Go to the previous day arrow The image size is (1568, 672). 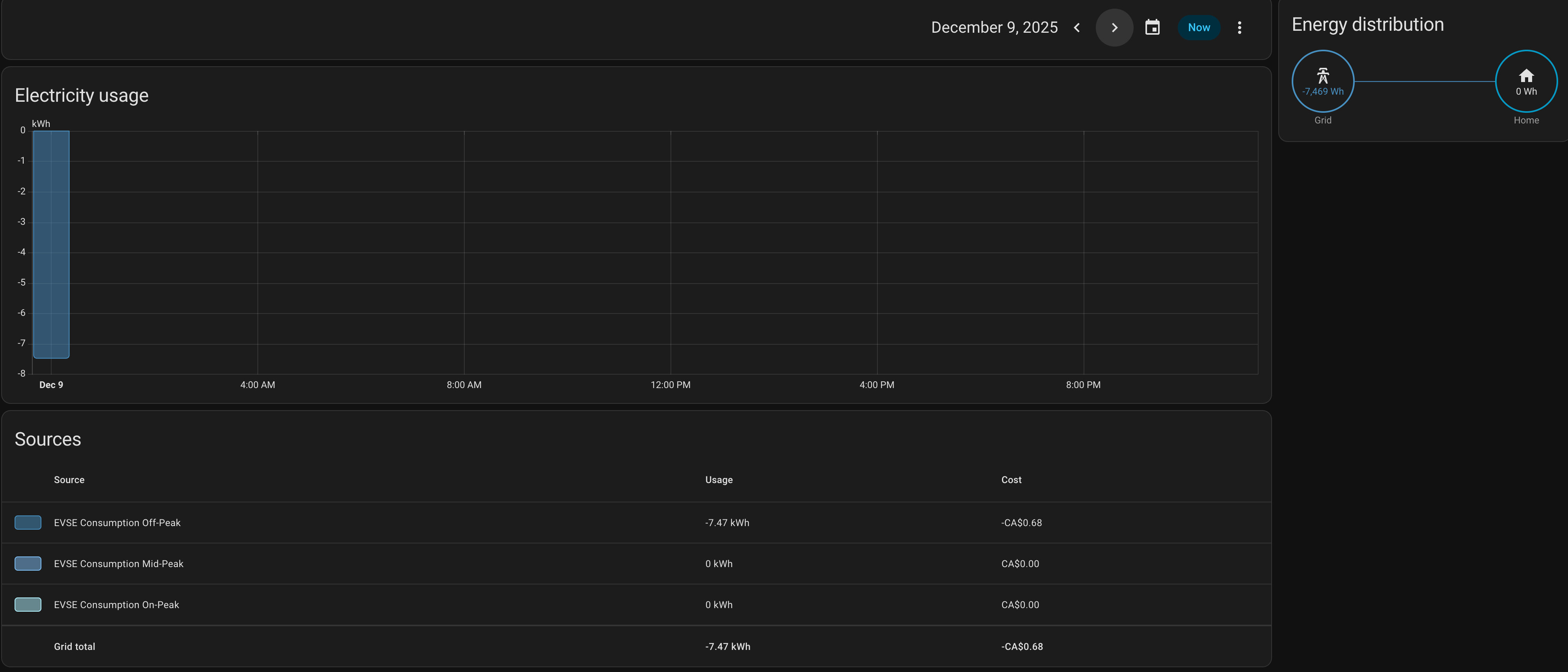[1077, 28]
